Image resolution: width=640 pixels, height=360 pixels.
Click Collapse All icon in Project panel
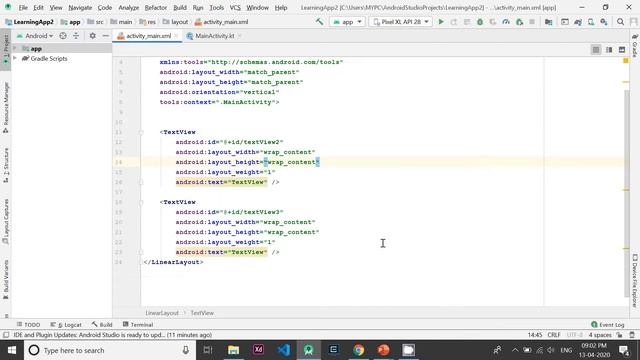coord(76,36)
